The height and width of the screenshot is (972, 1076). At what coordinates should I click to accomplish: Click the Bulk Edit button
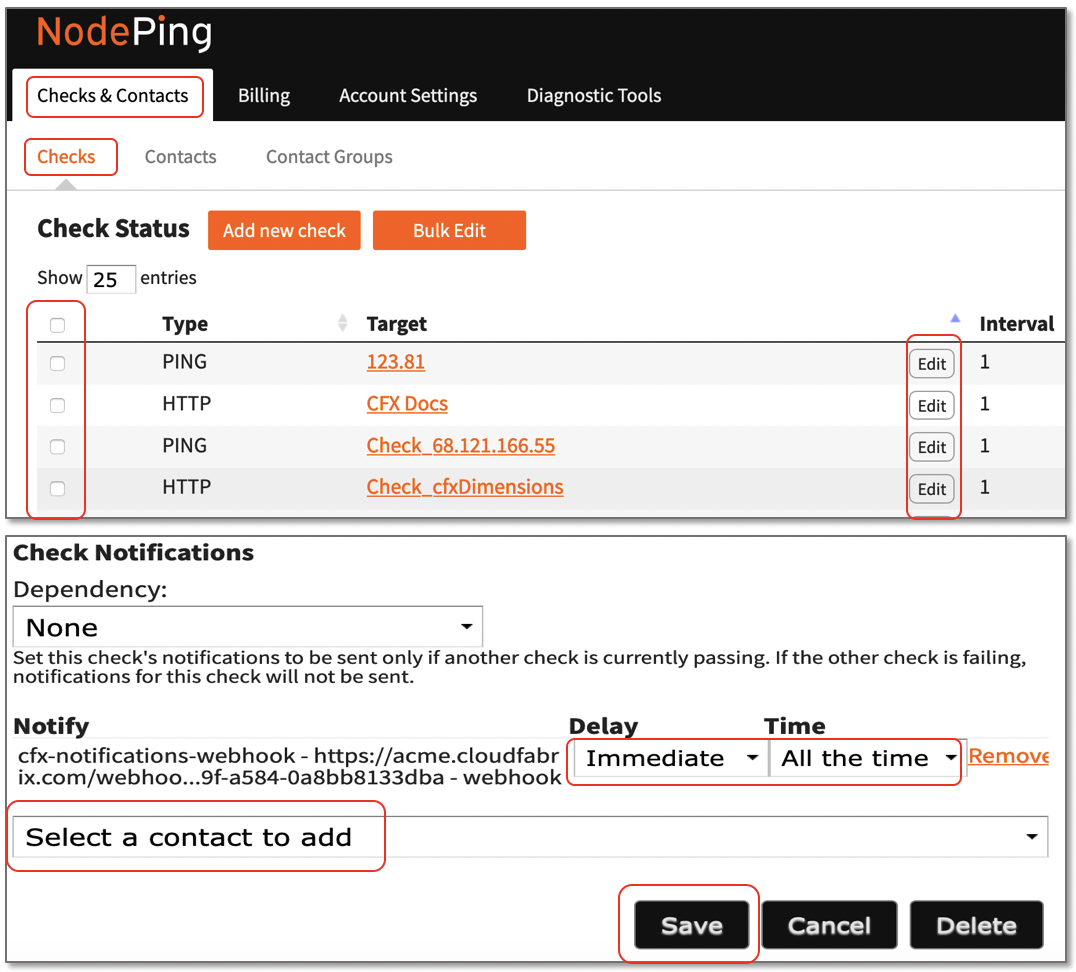pos(449,230)
